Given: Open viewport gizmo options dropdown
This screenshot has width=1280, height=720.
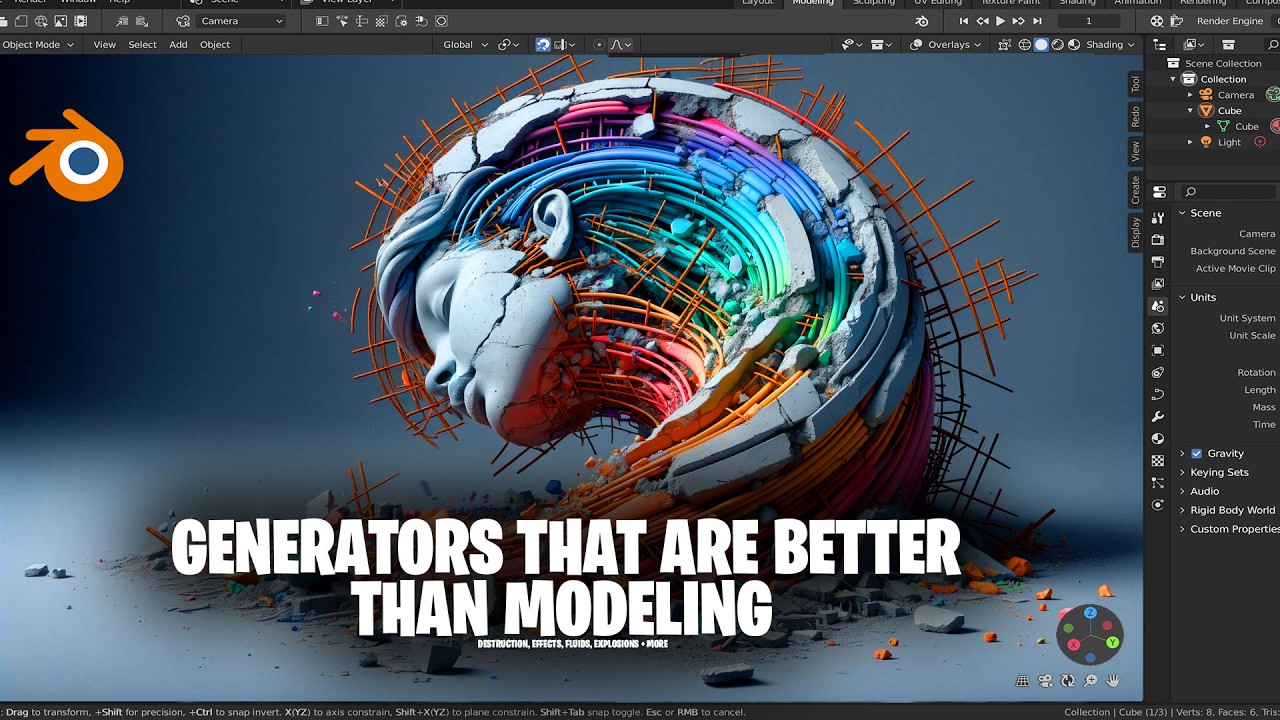Looking at the screenshot, I should click(881, 44).
